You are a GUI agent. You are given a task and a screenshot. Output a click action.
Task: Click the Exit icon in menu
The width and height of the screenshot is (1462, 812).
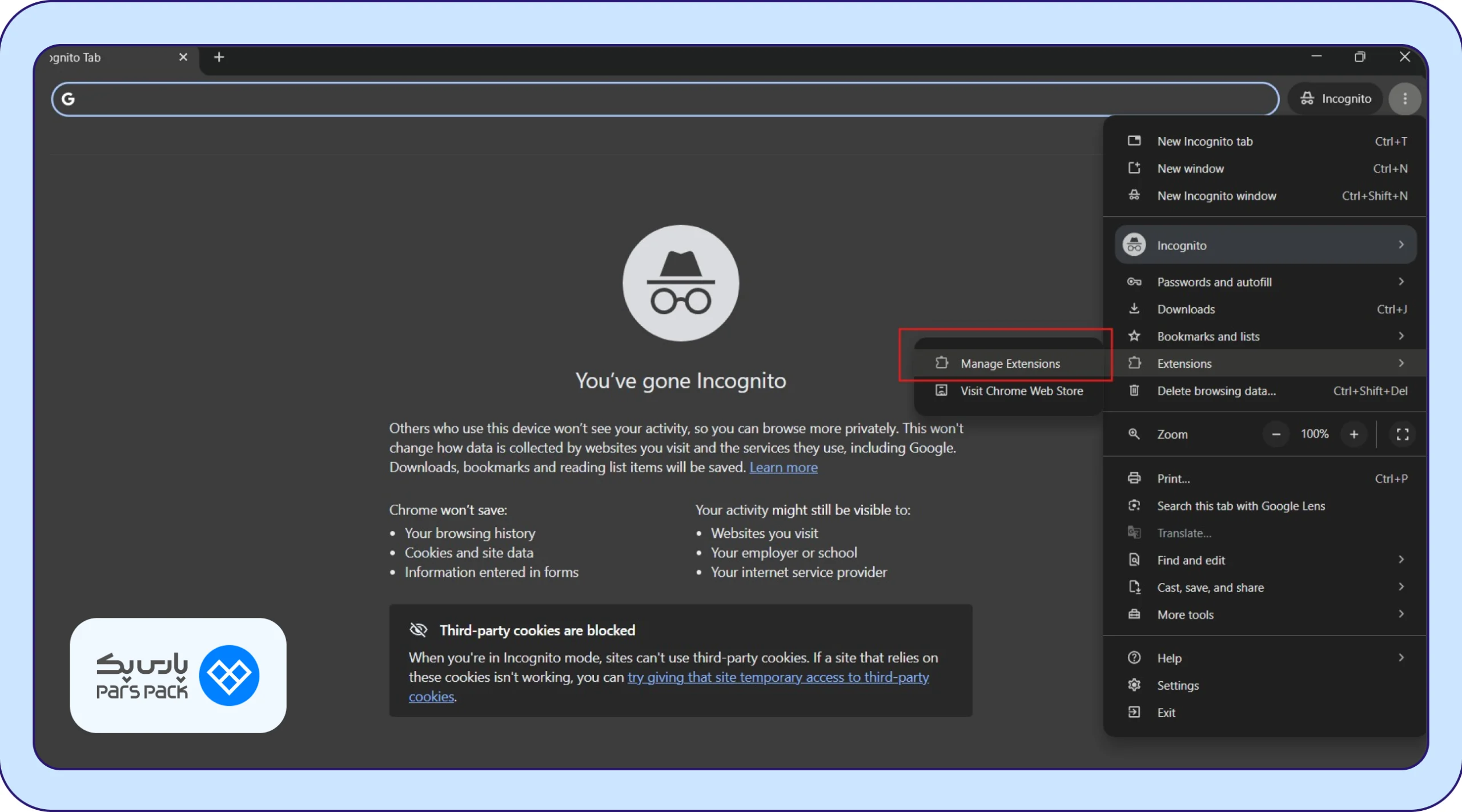(x=1134, y=712)
